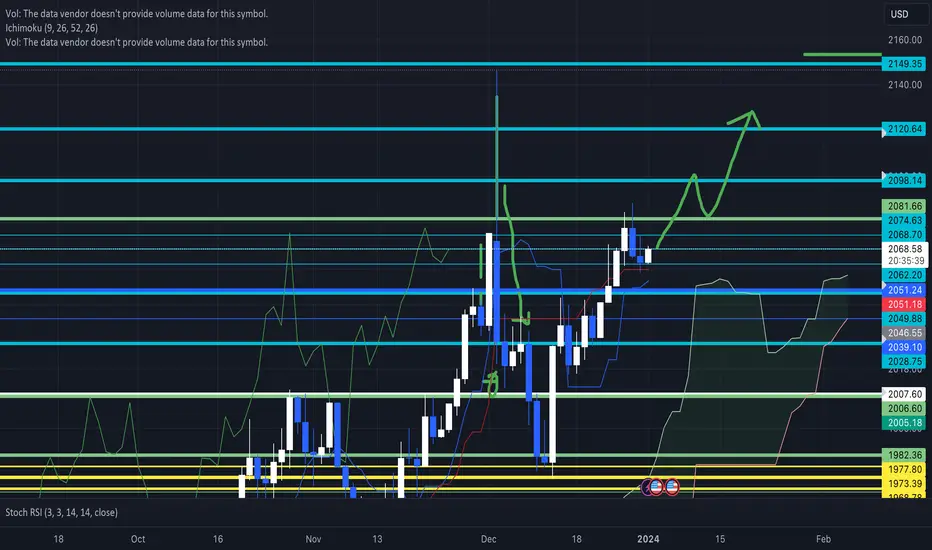The width and height of the screenshot is (932, 550).
Task: Select the 2098.14 price line label
Action: point(903,180)
